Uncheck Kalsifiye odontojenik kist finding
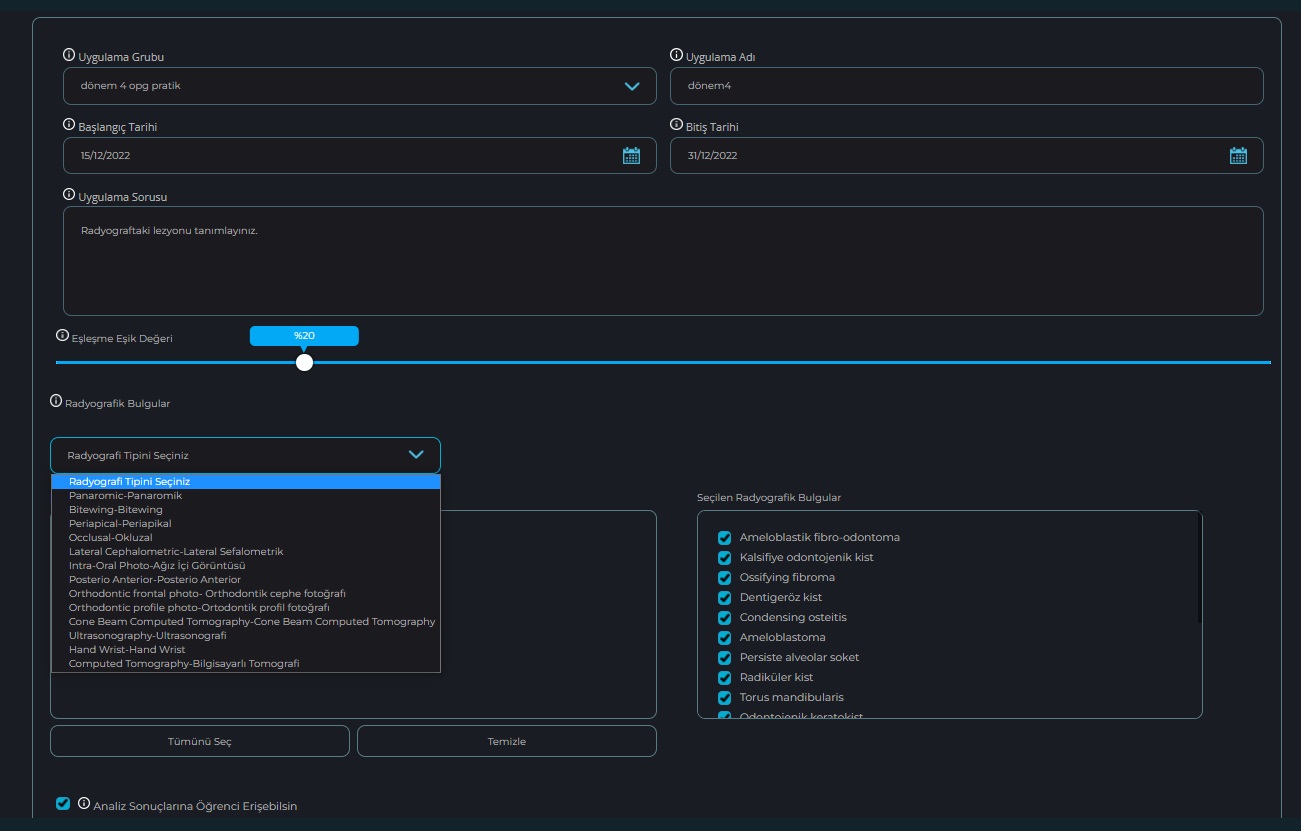 [x=725, y=558]
